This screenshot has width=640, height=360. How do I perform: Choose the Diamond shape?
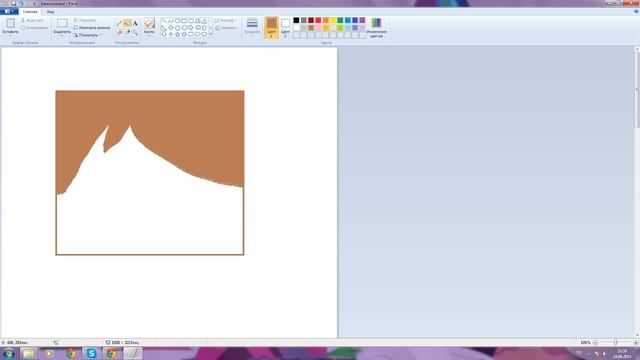(171, 27)
